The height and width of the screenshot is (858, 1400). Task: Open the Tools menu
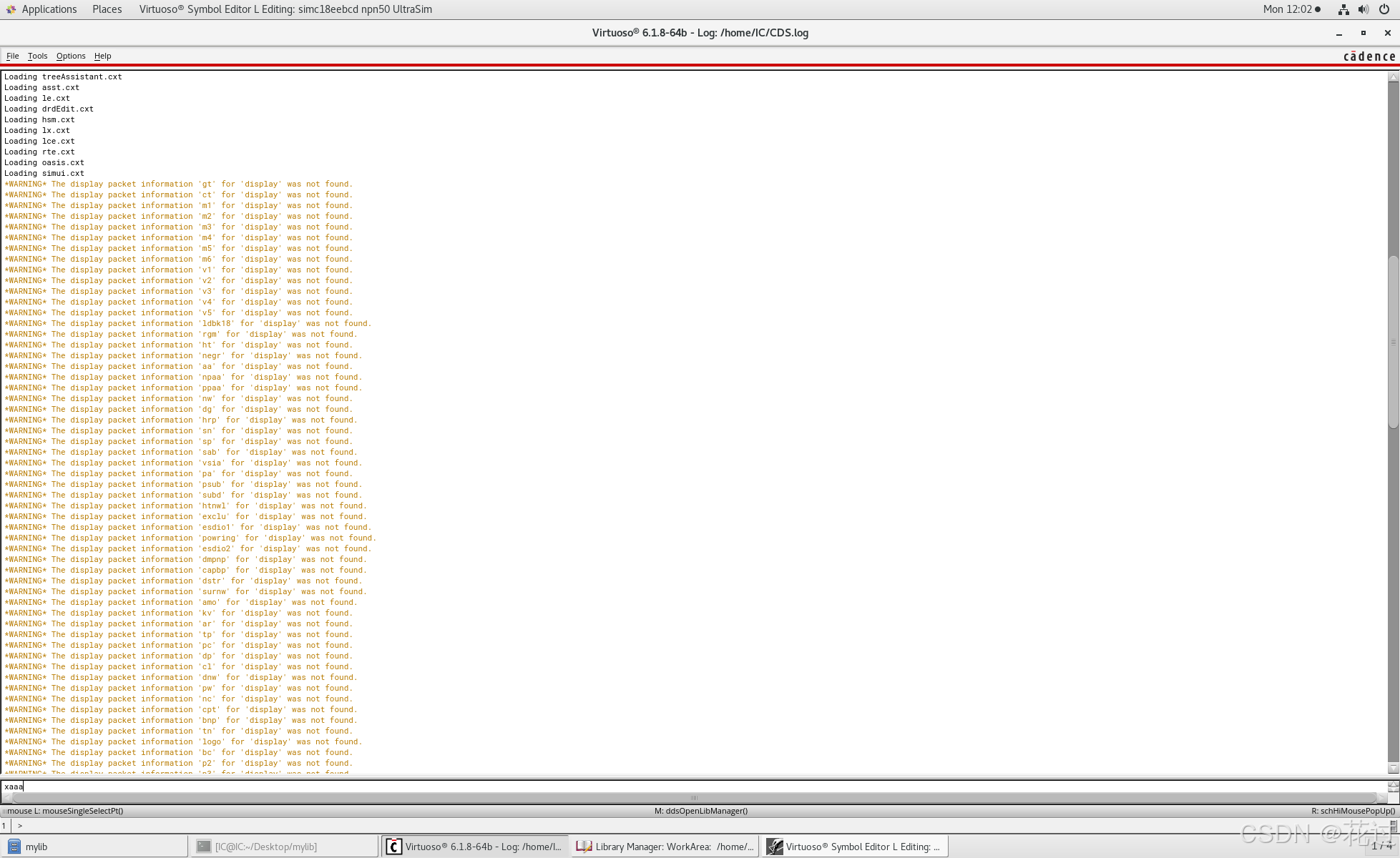(37, 56)
